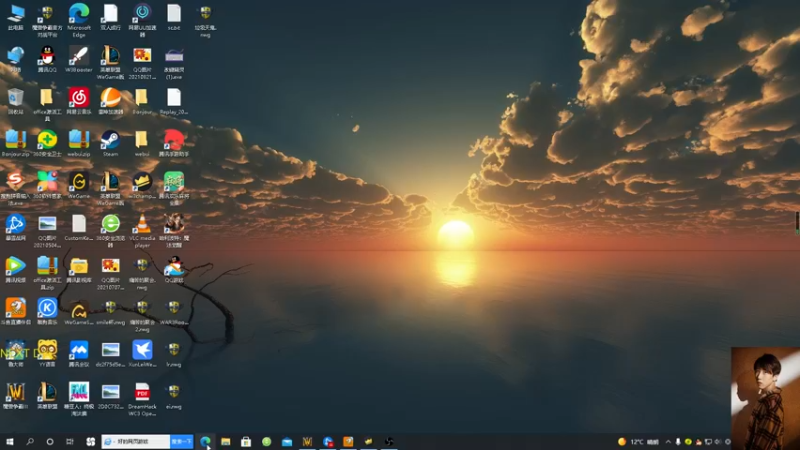Open the webui.zip archive icon
Image resolution: width=800 pixels, height=450 pixels.
79,143
